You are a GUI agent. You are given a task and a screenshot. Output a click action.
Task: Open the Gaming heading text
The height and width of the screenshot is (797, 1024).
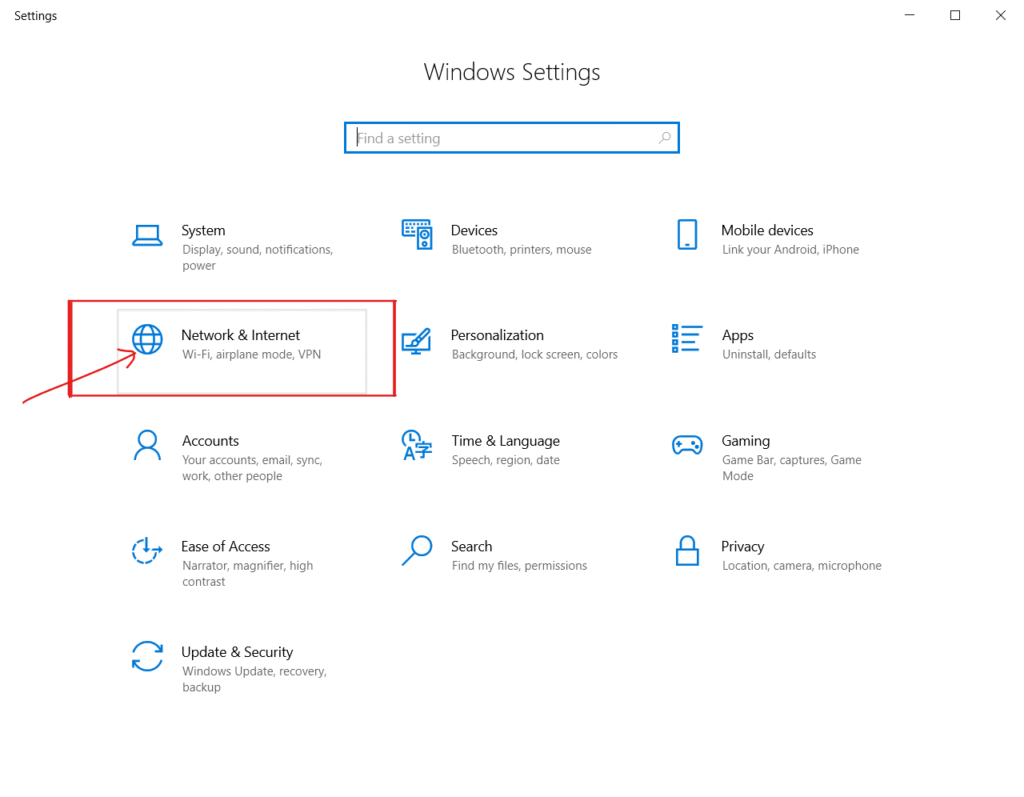745,441
